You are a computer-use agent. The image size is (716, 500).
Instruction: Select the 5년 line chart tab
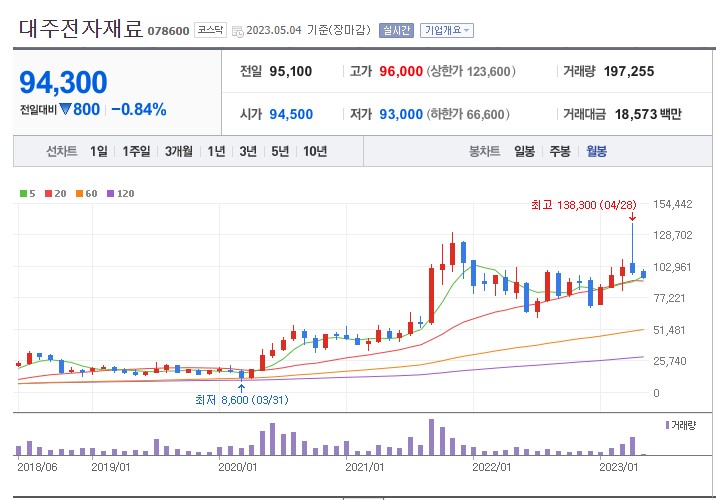click(280, 151)
